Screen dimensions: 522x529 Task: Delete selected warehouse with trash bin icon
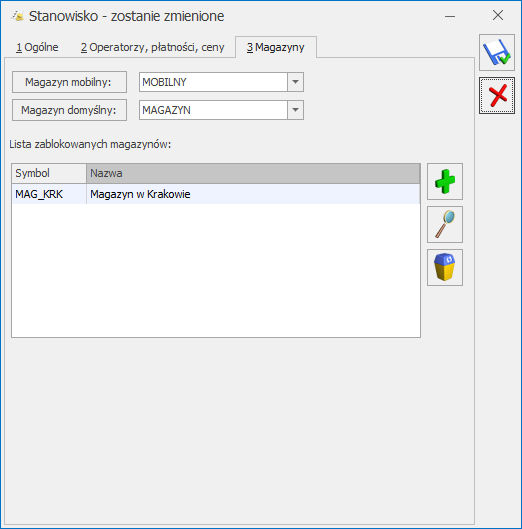click(x=445, y=268)
